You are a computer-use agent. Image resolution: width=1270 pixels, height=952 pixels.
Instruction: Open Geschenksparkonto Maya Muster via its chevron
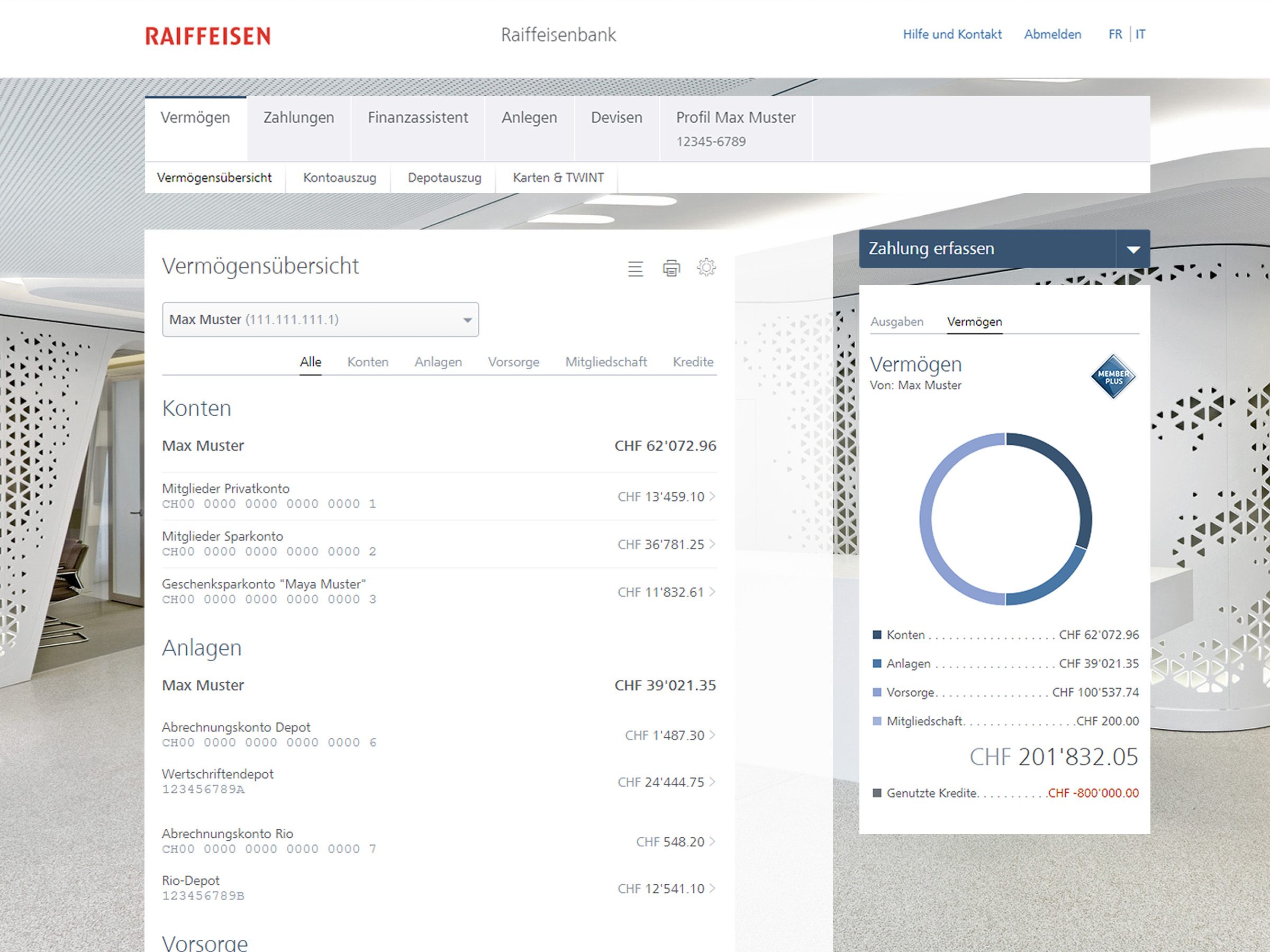[712, 592]
